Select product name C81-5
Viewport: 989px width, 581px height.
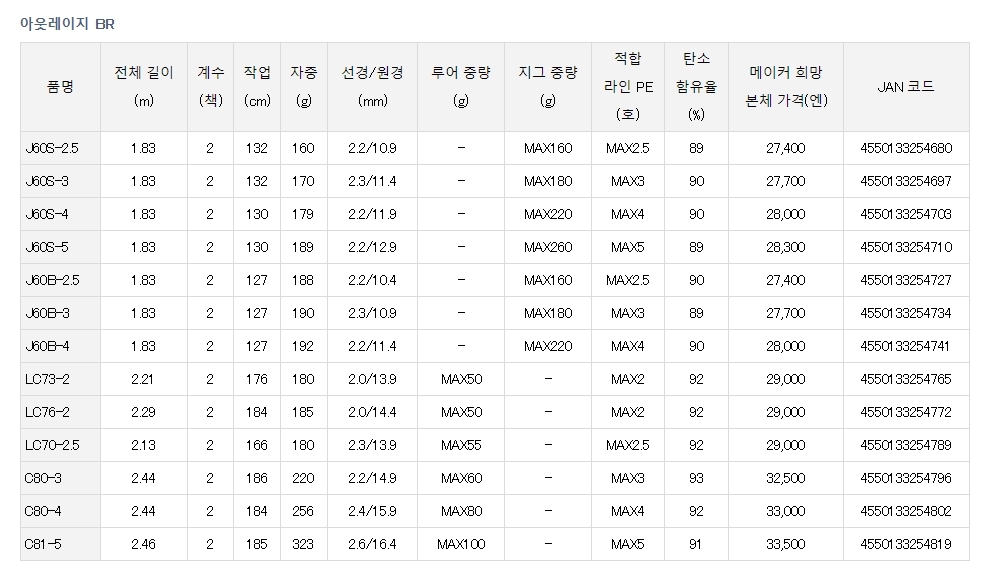(43, 544)
